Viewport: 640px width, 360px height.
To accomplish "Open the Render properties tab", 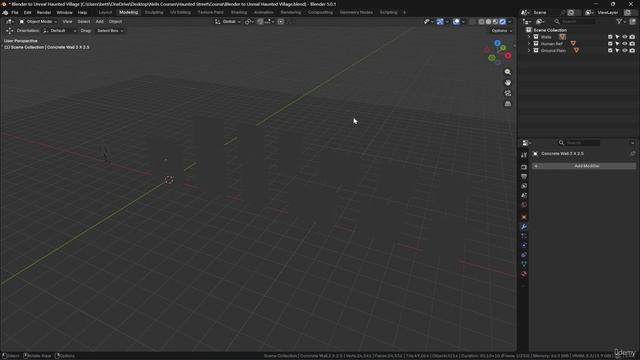I will click(524, 167).
